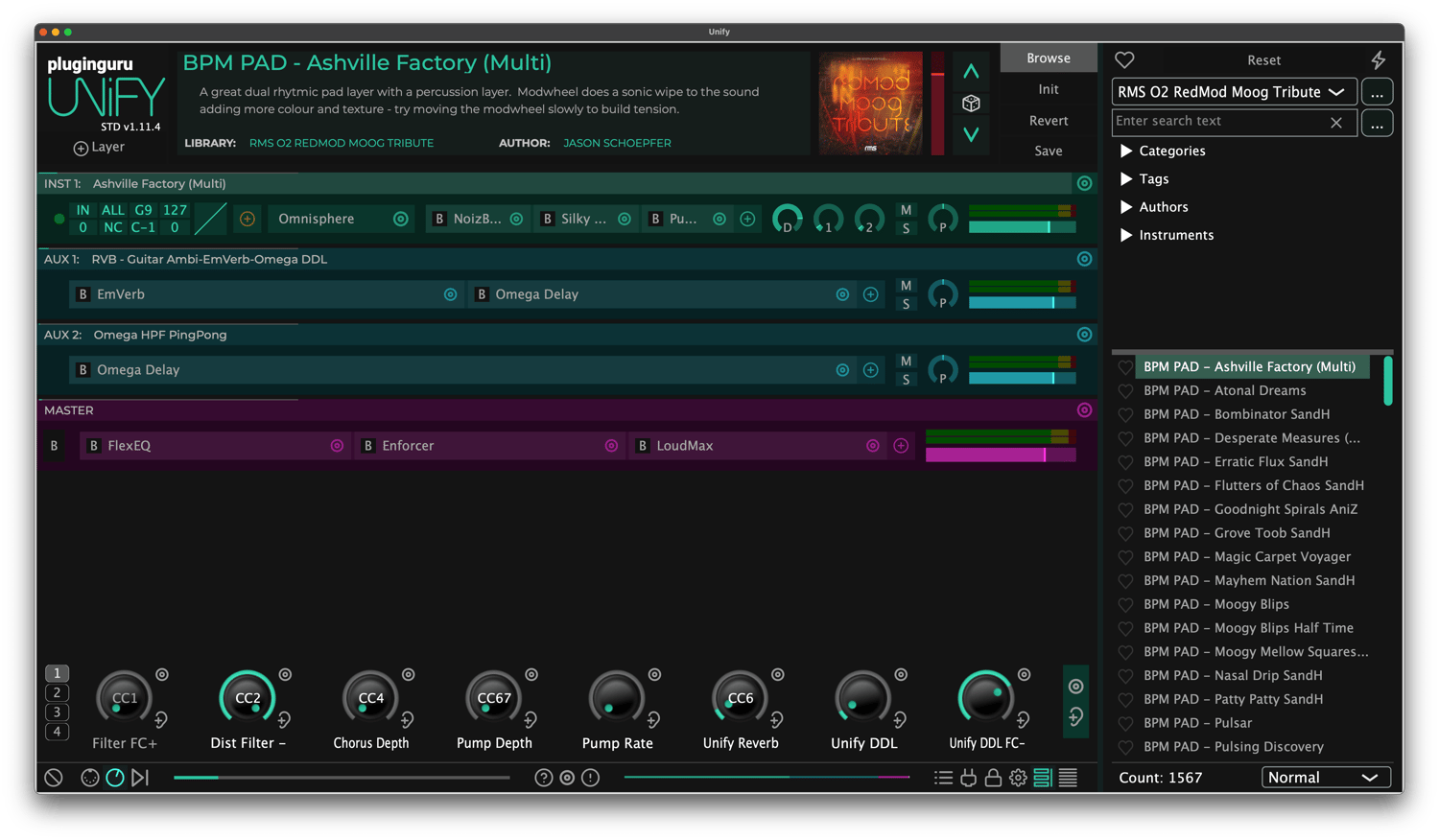The image size is (1439, 840).
Task: Click the transport play icon in footer
Action: click(140, 778)
